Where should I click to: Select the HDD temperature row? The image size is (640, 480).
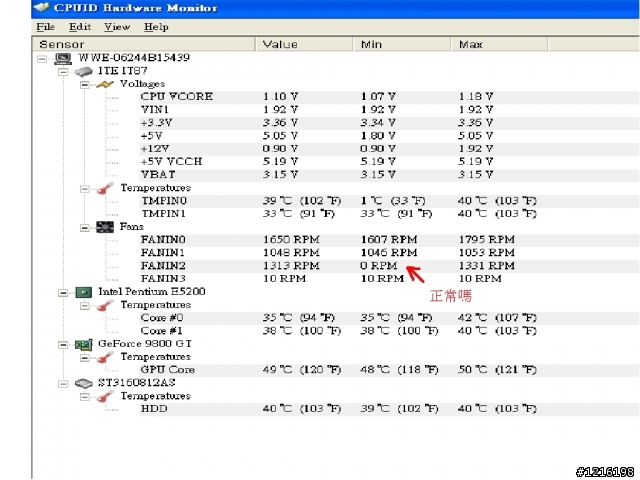pos(389,409)
